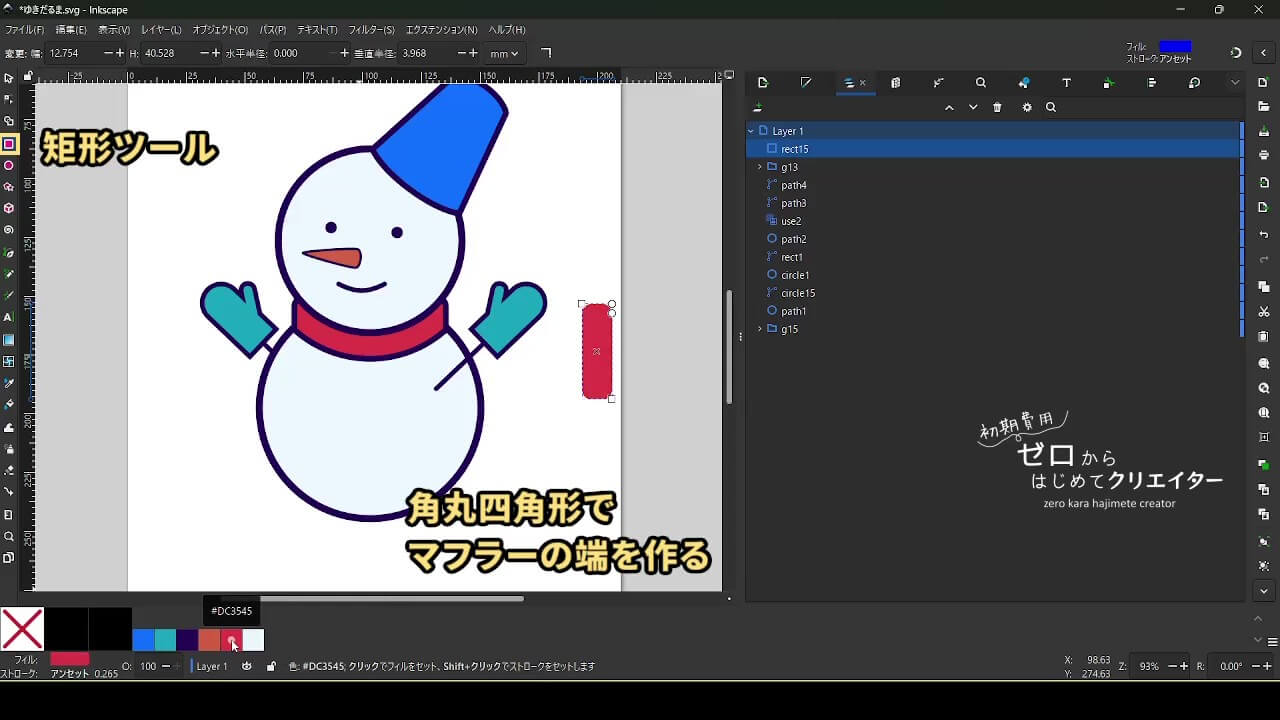This screenshot has width=1280, height=720.
Task: Open the mm units dropdown
Action: tap(504, 53)
